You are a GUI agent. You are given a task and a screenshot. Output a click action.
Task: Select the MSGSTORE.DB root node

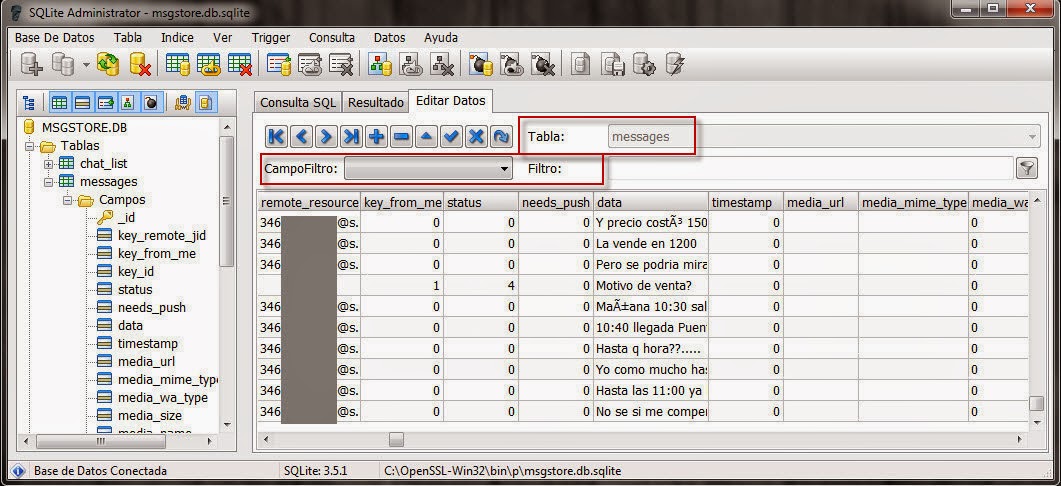84,127
